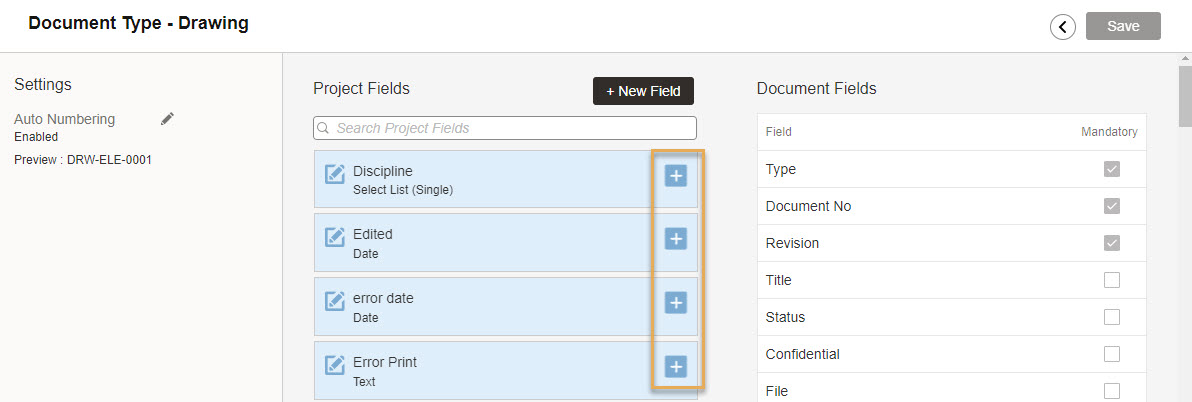The height and width of the screenshot is (402, 1192).
Task: Edit the Auto Numbering setting pencil icon
Action: tap(168, 119)
